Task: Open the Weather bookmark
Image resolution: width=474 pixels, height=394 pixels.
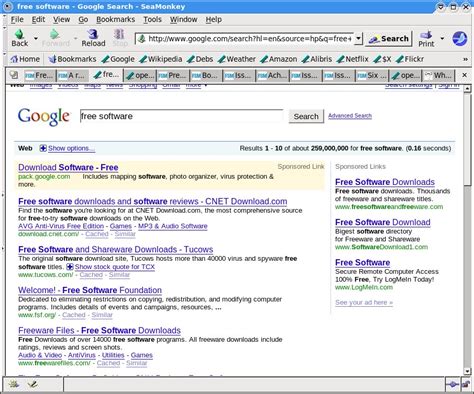Action: [237, 59]
